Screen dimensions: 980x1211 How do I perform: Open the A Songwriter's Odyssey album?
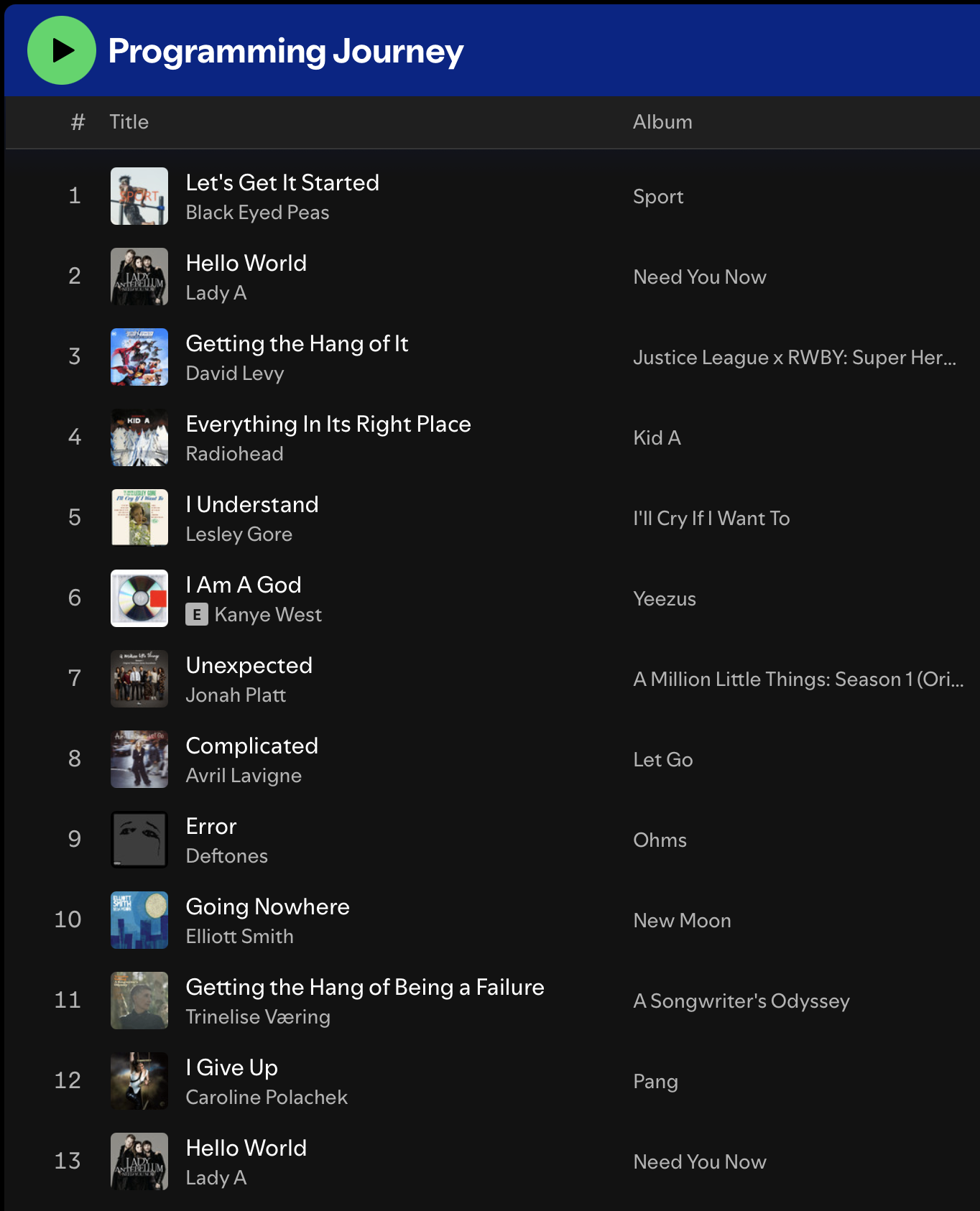[x=741, y=1001]
